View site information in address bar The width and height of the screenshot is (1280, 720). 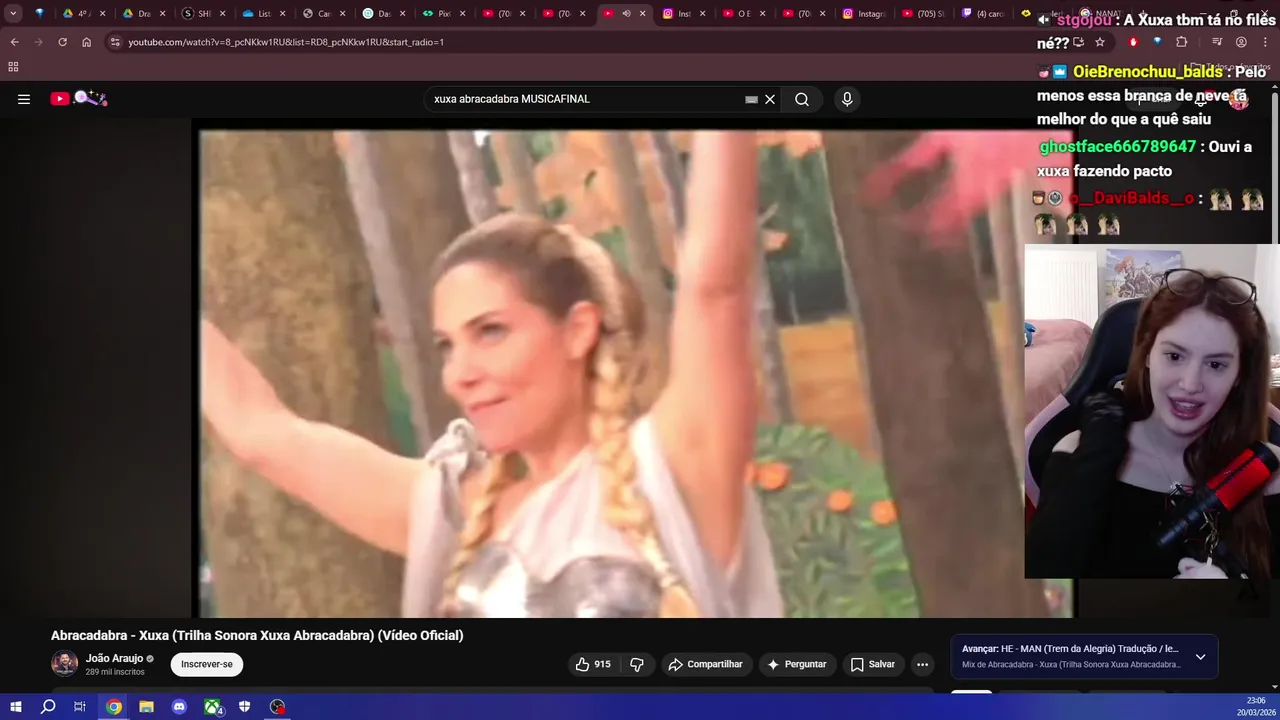(x=115, y=42)
